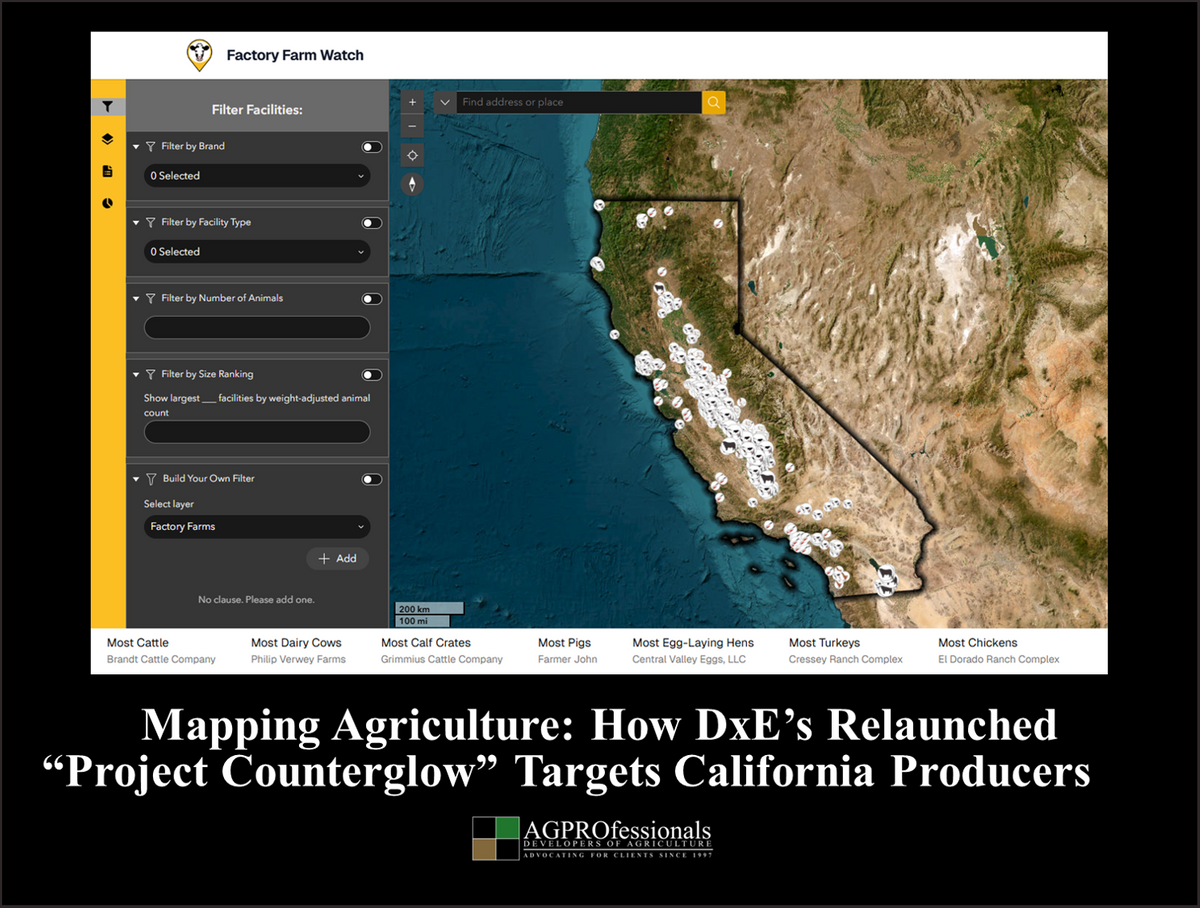Click the Factory Farm Watch cow logo
The image size is (1200, 908).
[x=197, y=55]
